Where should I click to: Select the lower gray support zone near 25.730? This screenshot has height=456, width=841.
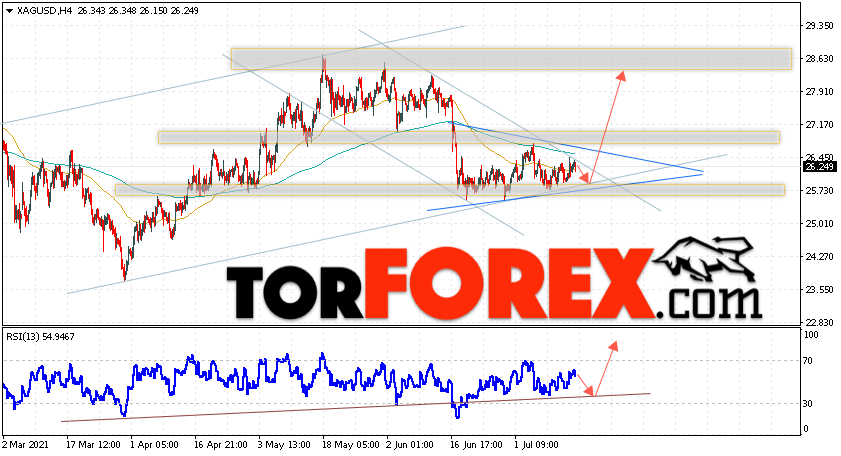coord(450,190)
